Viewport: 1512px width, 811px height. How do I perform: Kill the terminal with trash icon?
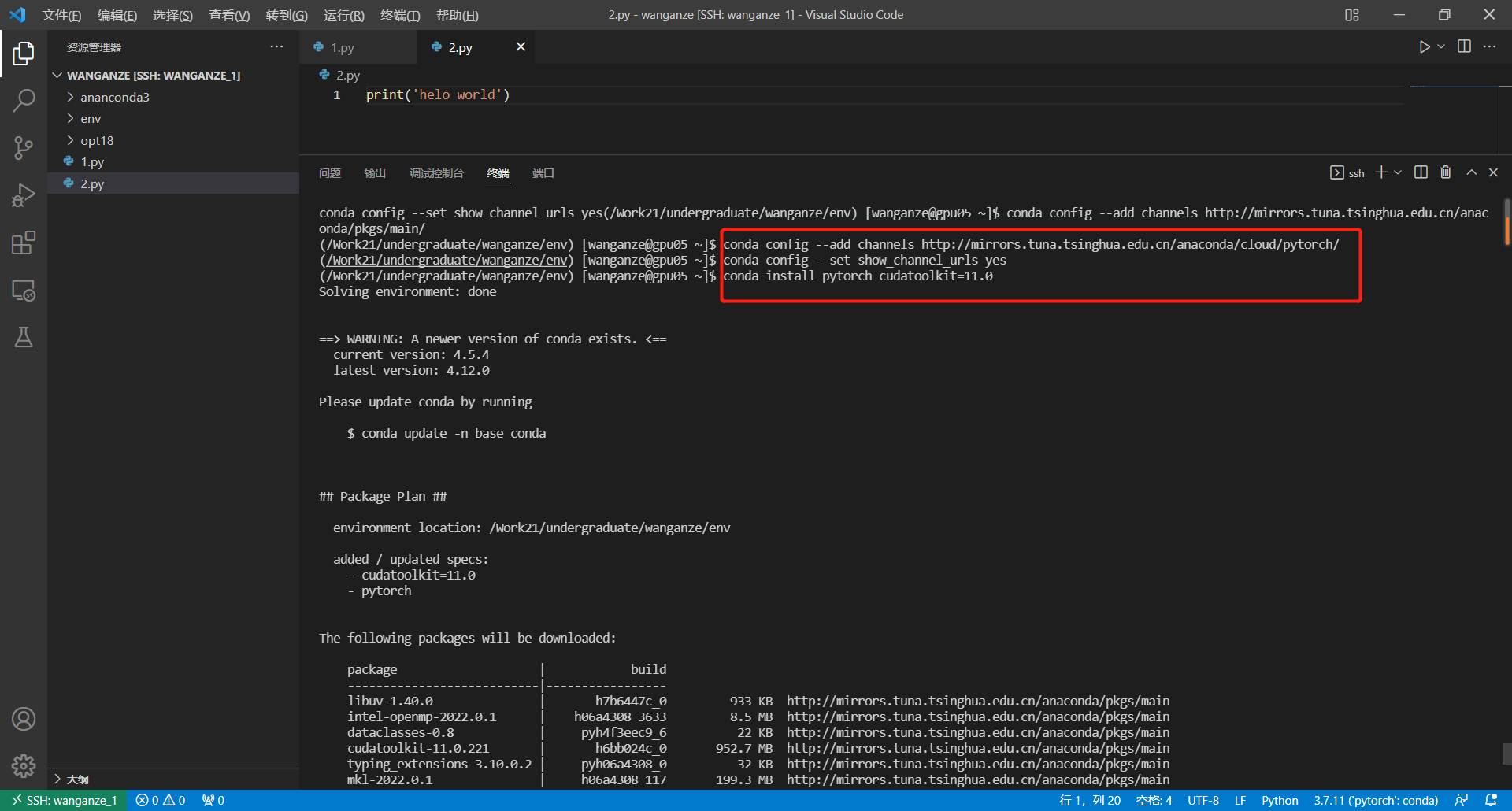pos(1445,172)
